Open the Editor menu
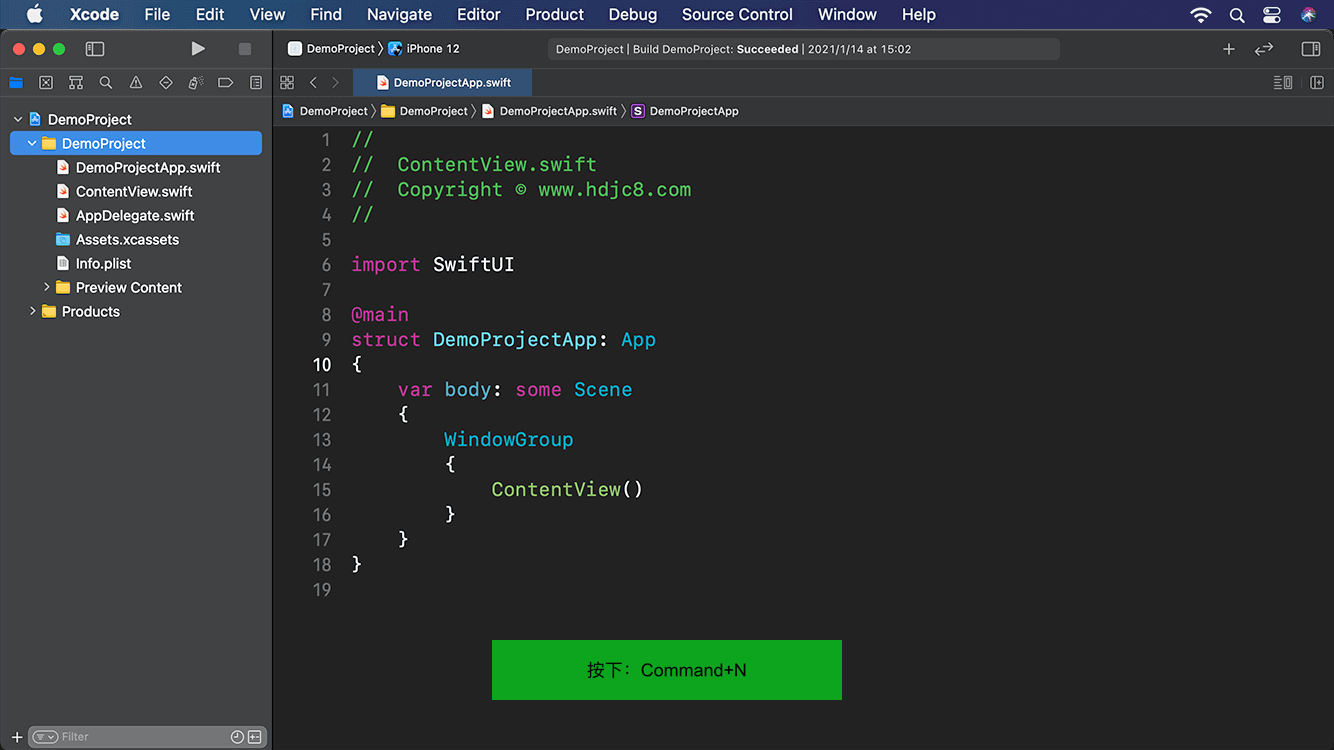The image size is (1334, 750). [478, 14]
